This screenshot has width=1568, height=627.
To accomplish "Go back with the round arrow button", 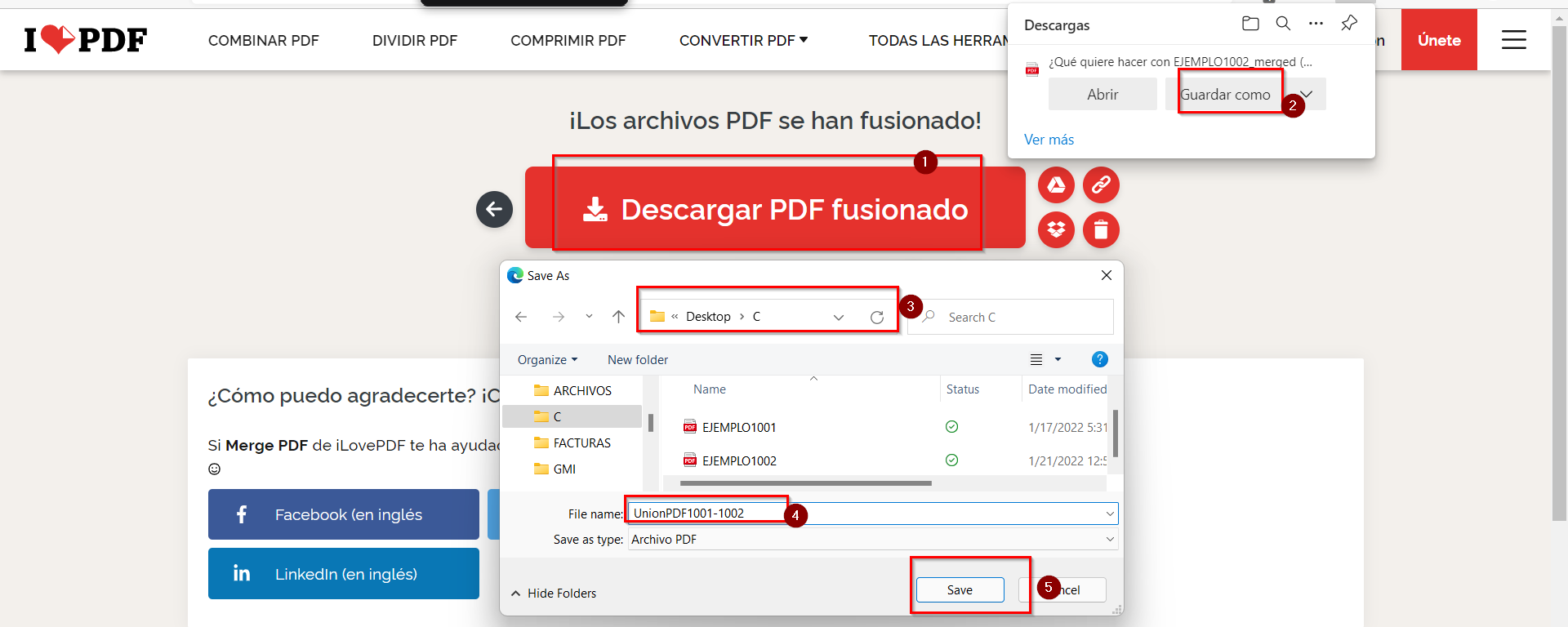I will coord(494,209).
